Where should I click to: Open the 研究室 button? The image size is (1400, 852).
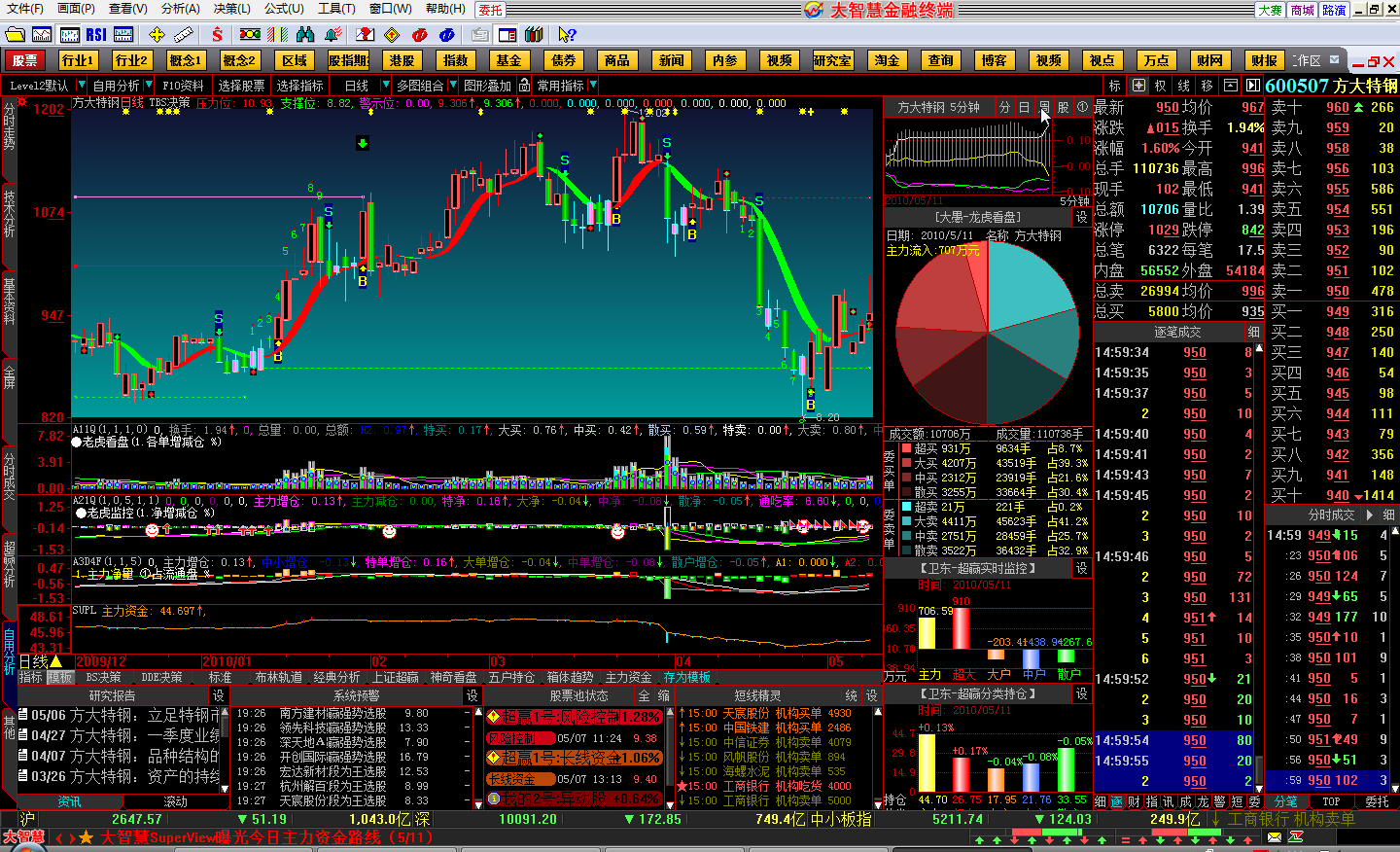tap(833, 60)
